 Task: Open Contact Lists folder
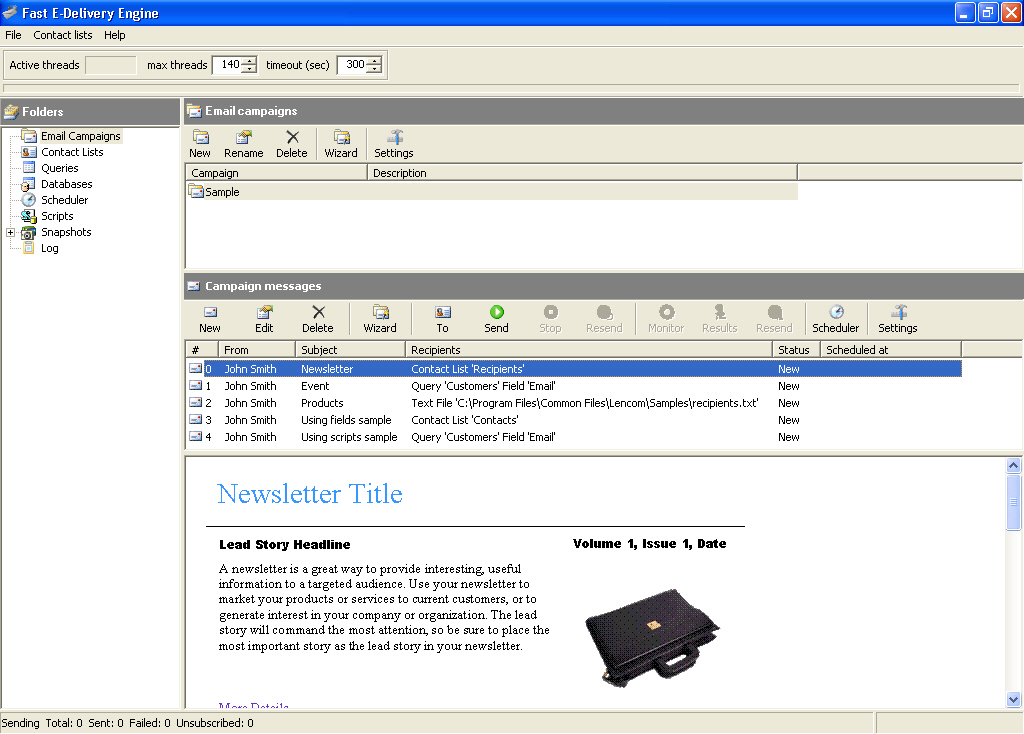coord(72,152)
